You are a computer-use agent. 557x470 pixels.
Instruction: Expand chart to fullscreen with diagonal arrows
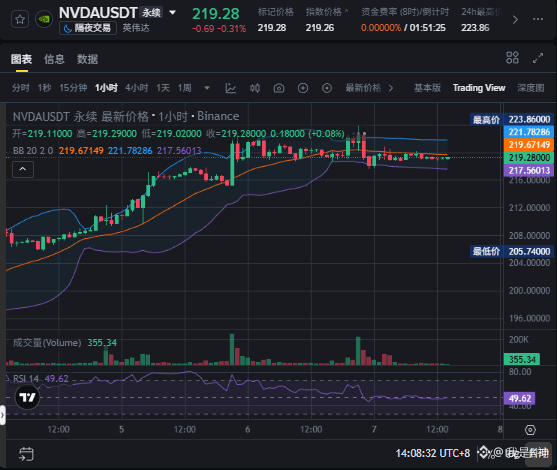click(x=538, y=58)
